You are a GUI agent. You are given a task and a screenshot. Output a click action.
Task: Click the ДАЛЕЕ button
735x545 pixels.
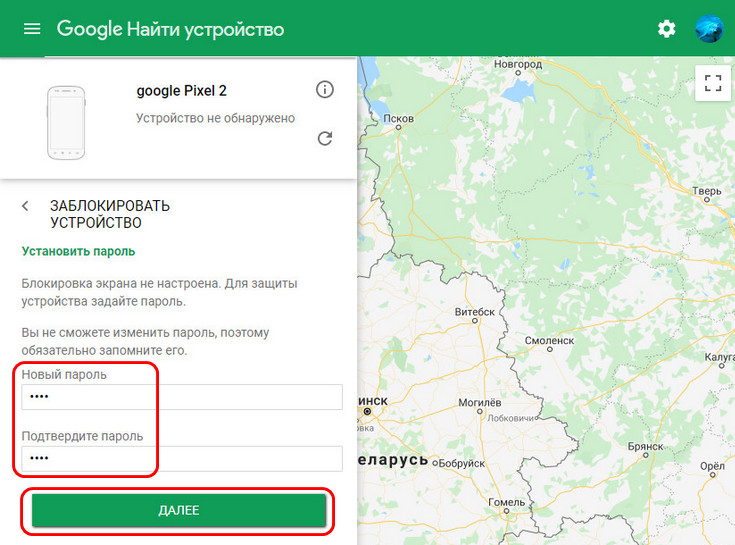pos(179,510)
